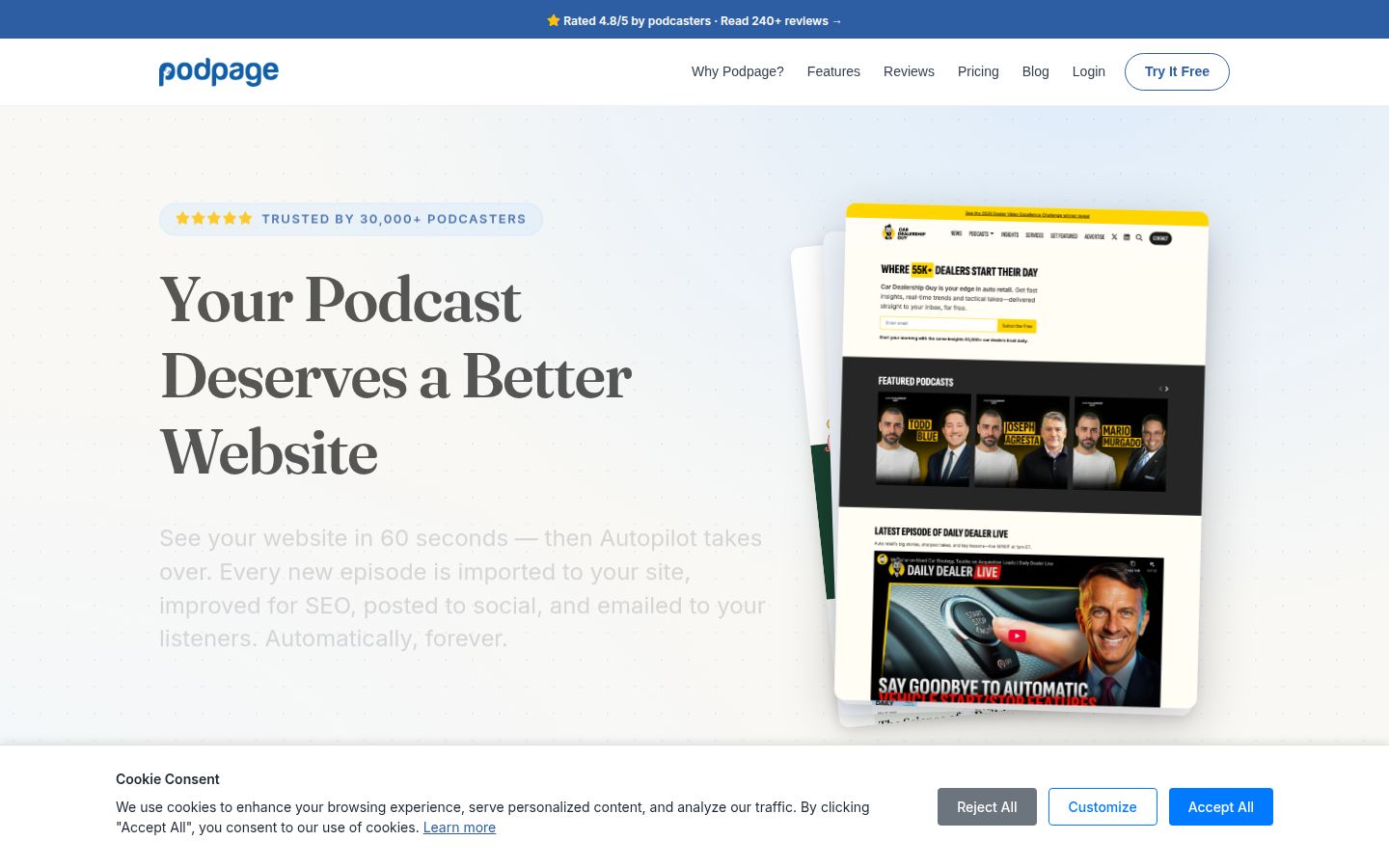Click the Contact button in preview header
Image resolution: width=1389 pixels, height=868 pixels.
pyautogui.click(x=1160, y=238)
